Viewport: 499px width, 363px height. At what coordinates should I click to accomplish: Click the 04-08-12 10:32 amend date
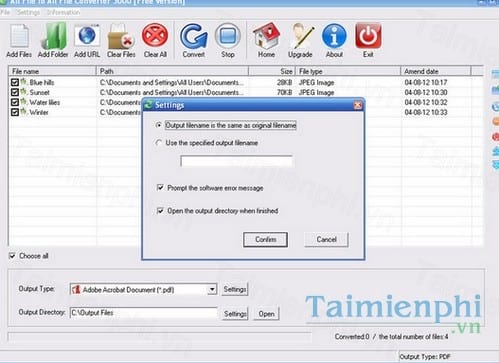tap(426, 102)
